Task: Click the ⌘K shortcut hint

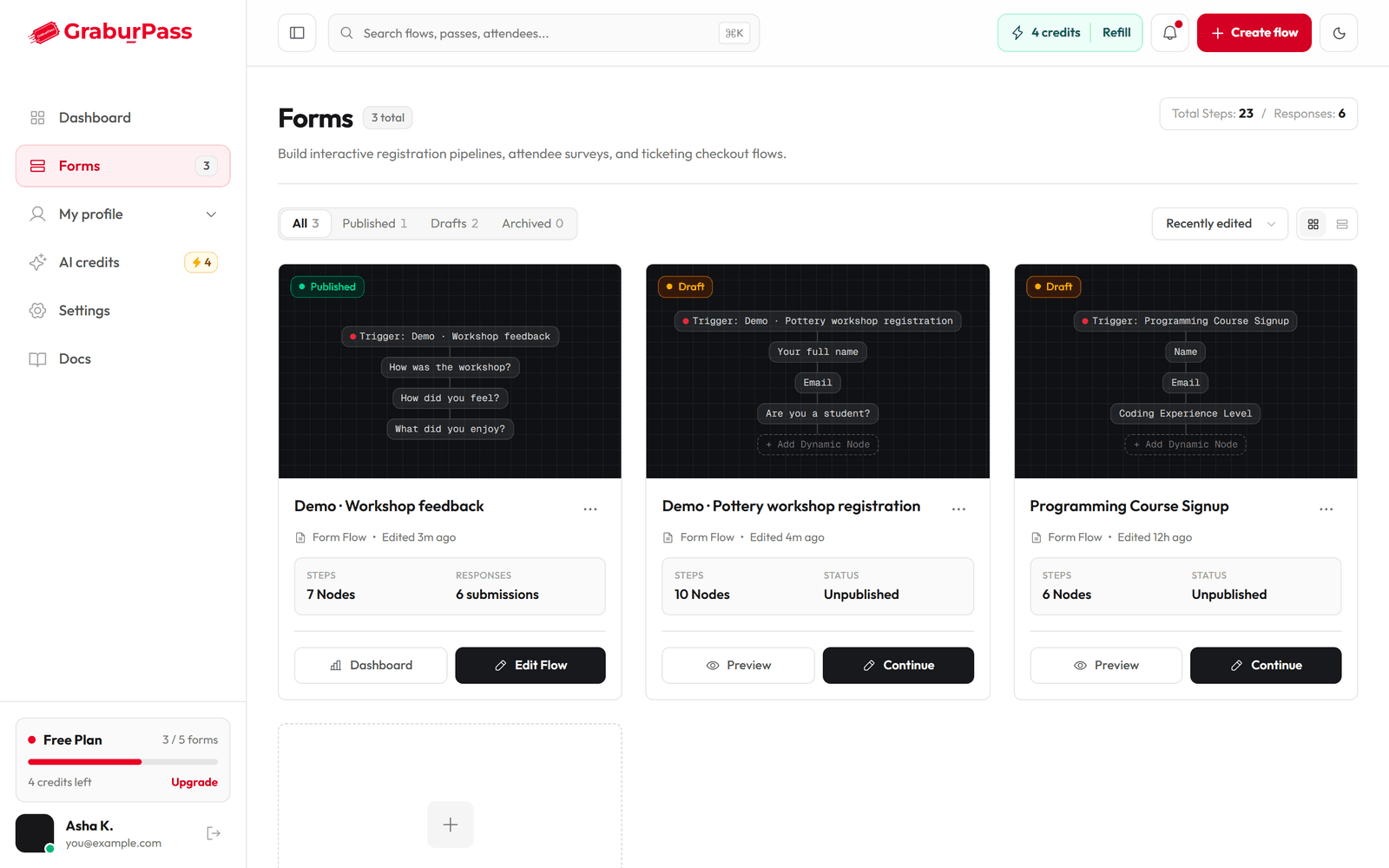Action: coord(734,33)
